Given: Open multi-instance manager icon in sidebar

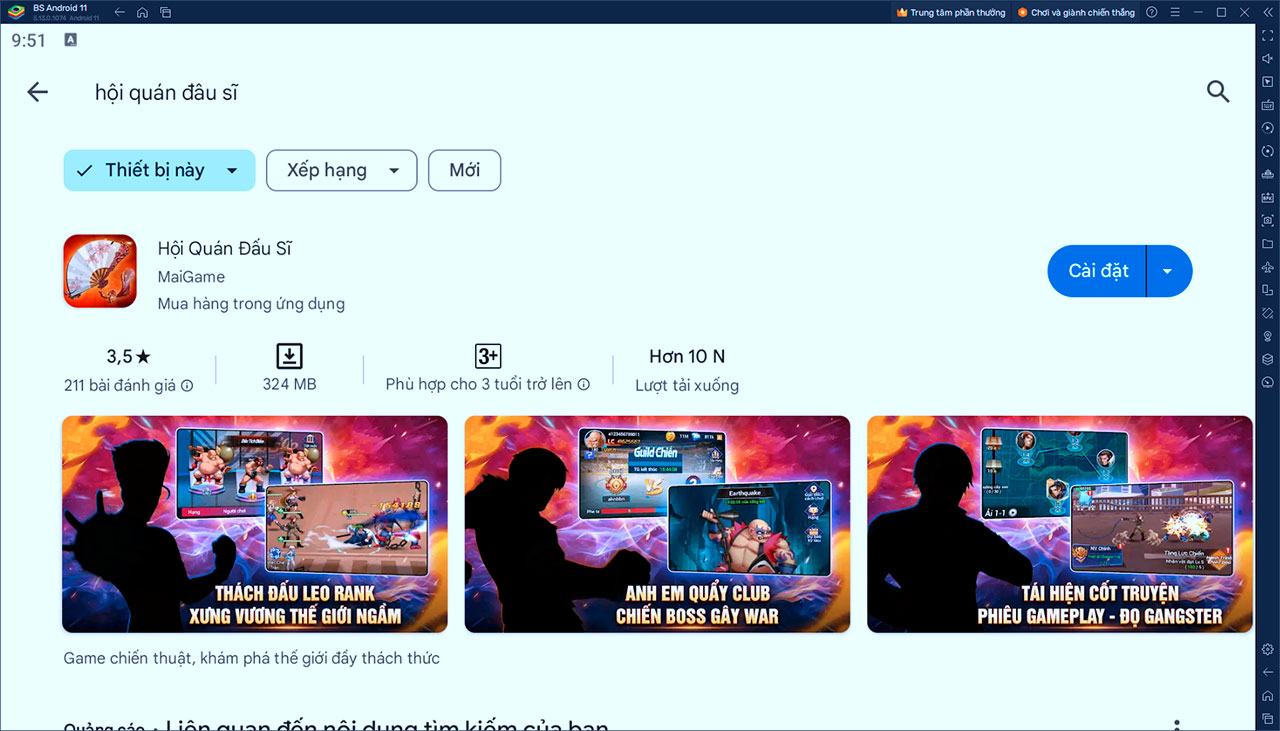Looking at the screenshot, I should coord(1267,174).
